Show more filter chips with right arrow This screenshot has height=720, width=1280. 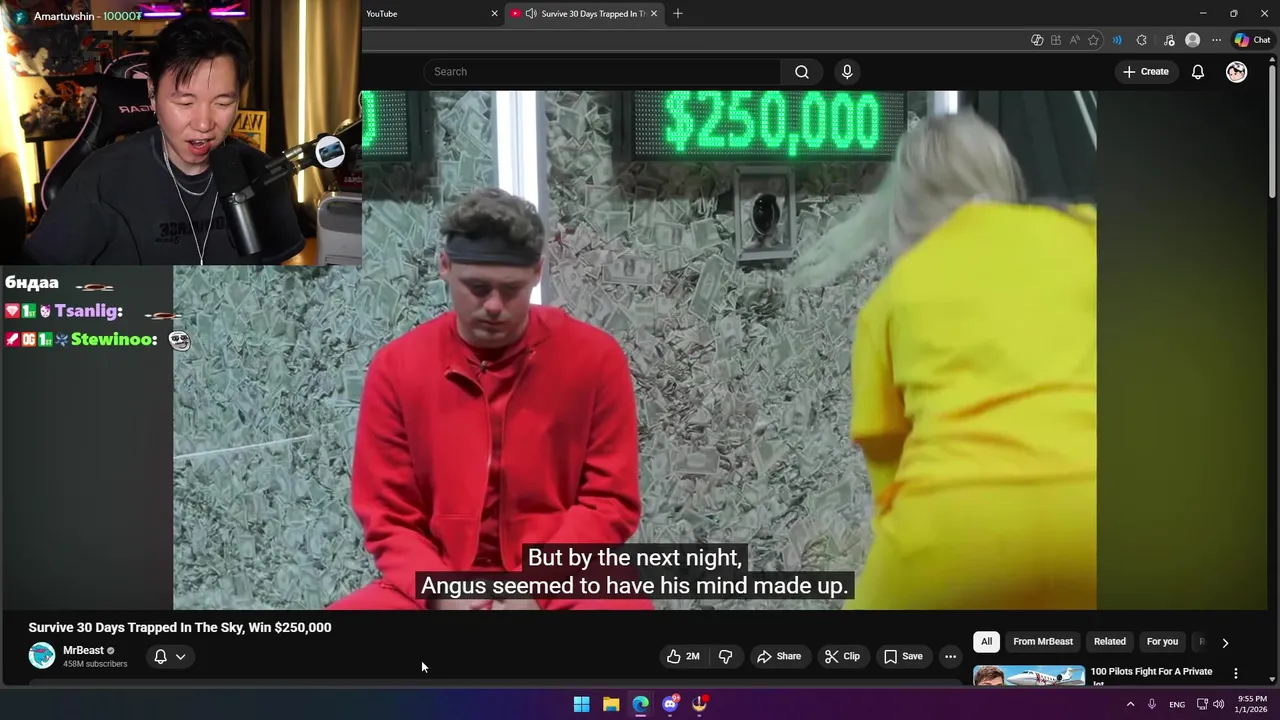tap(1225, 642)
